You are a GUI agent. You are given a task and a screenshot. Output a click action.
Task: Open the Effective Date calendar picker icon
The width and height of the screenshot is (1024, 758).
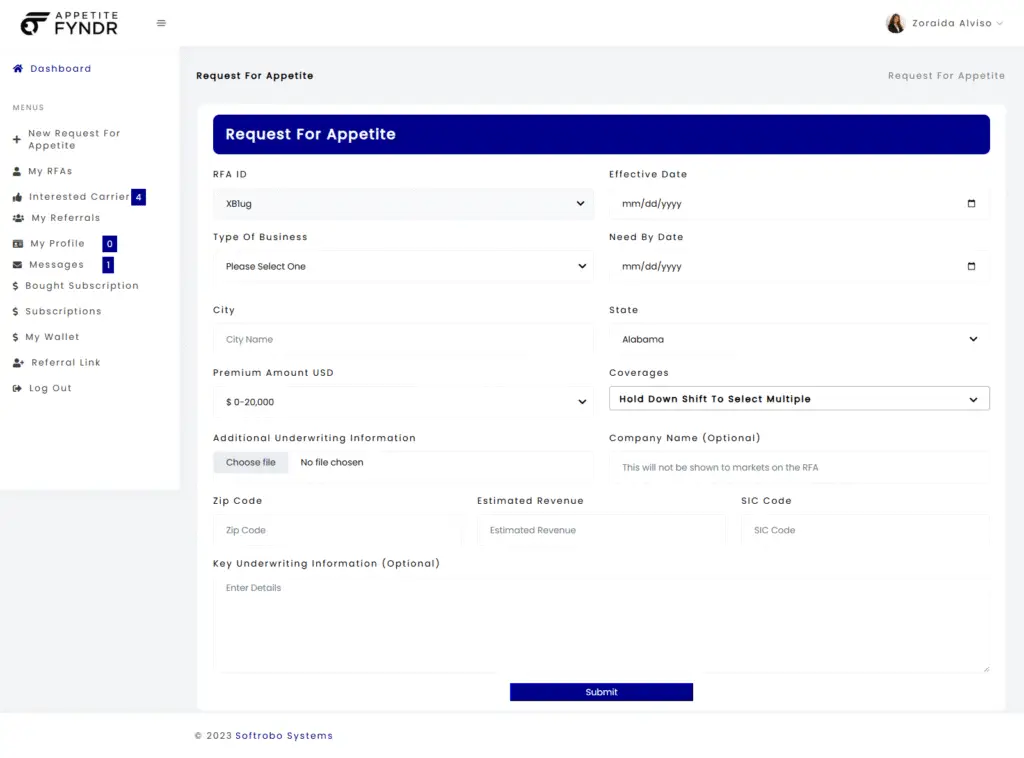971,204
